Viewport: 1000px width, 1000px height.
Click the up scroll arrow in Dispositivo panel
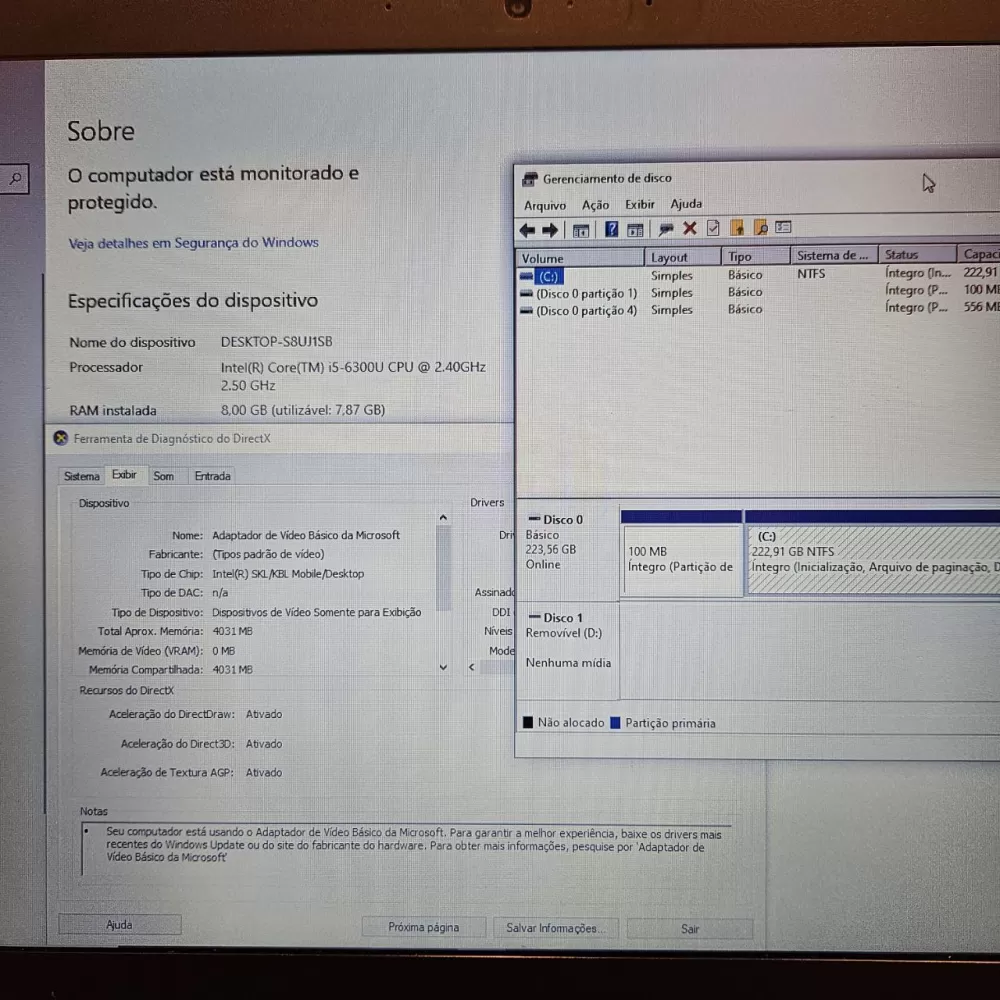coord(443,518)
